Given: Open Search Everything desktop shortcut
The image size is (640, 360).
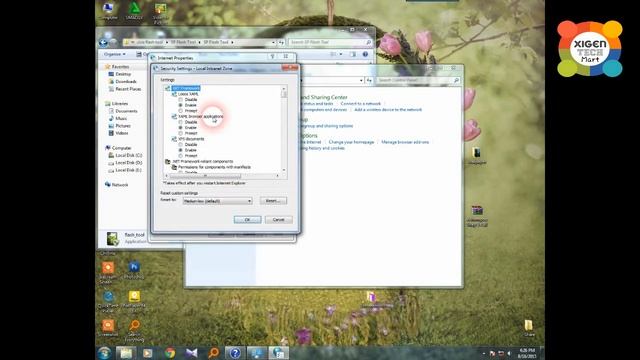Looking at the screenshot, I should coord(134,331).
